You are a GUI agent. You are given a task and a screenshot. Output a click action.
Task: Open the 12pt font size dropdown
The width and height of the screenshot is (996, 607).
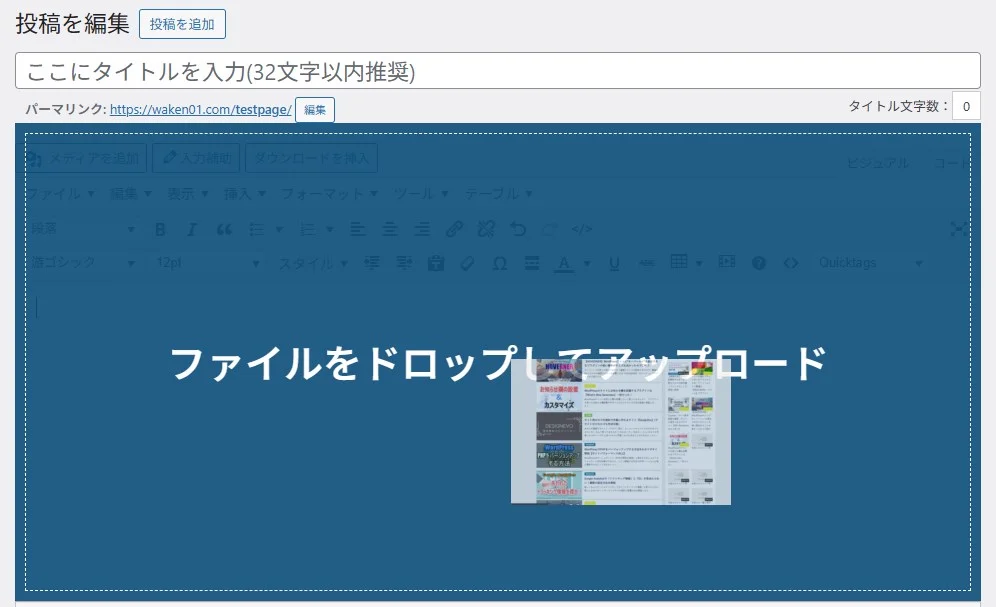pos(207,262)
